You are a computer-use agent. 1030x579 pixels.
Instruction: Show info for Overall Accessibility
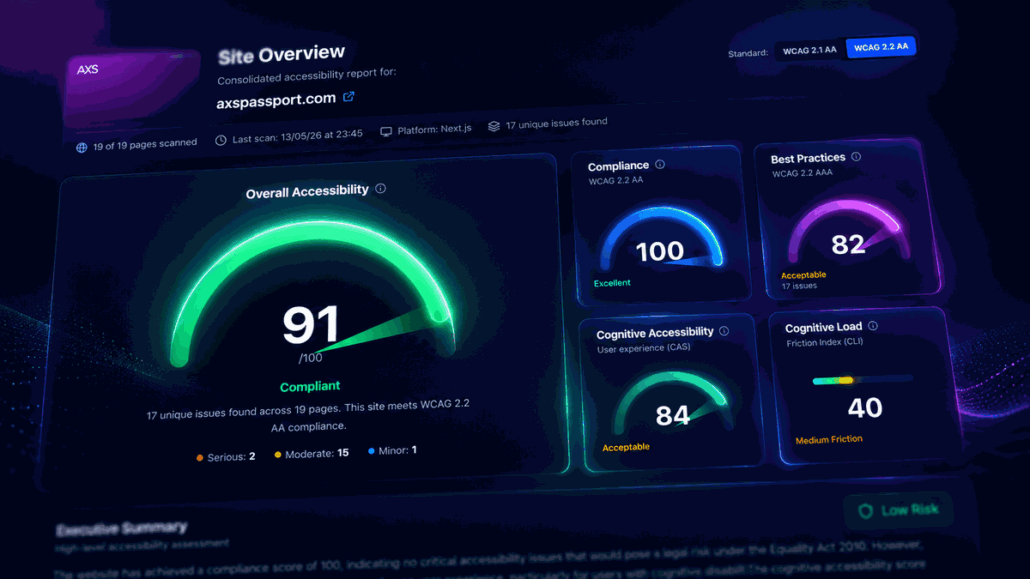380,189
